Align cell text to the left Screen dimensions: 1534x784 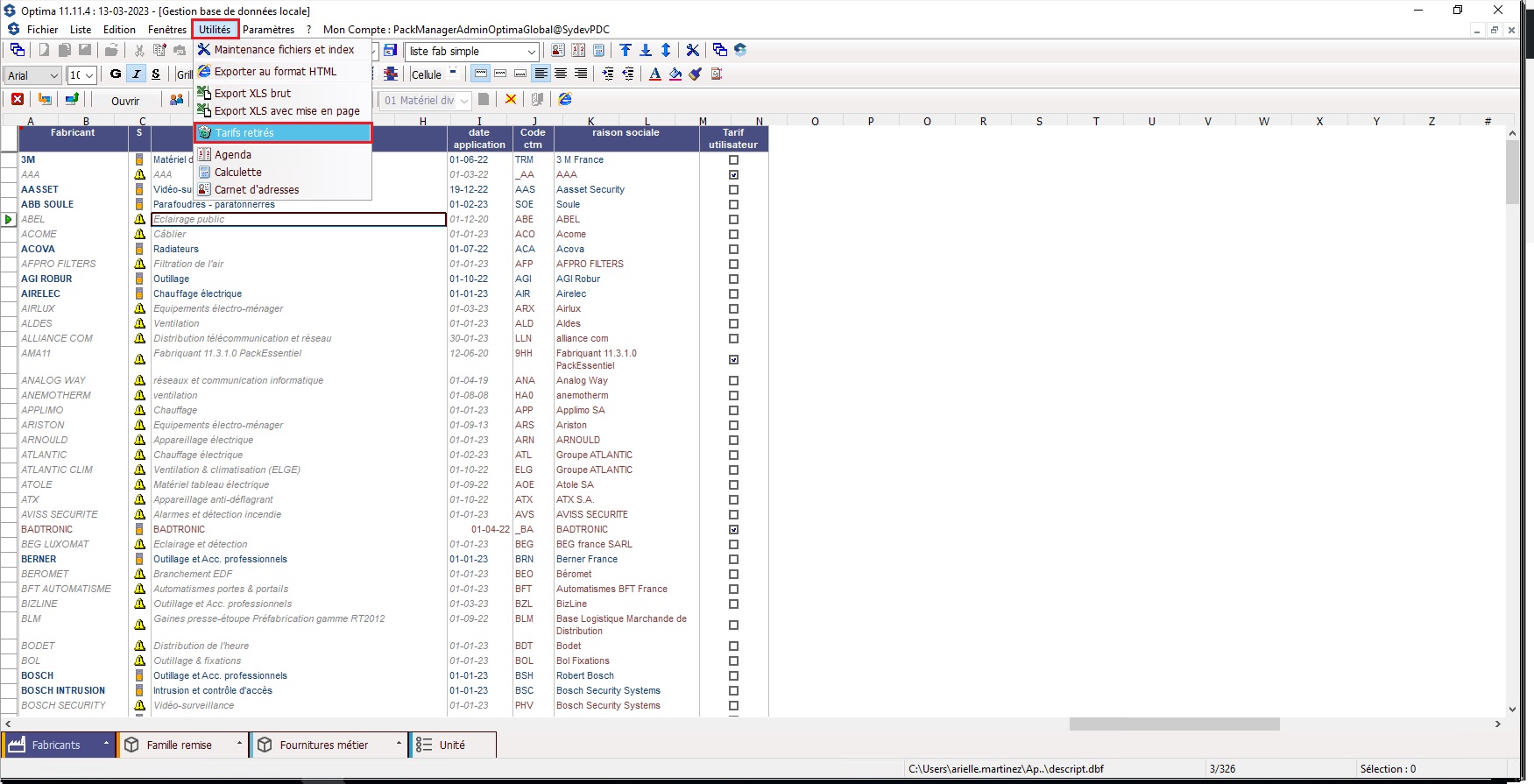tap(541, 74)
